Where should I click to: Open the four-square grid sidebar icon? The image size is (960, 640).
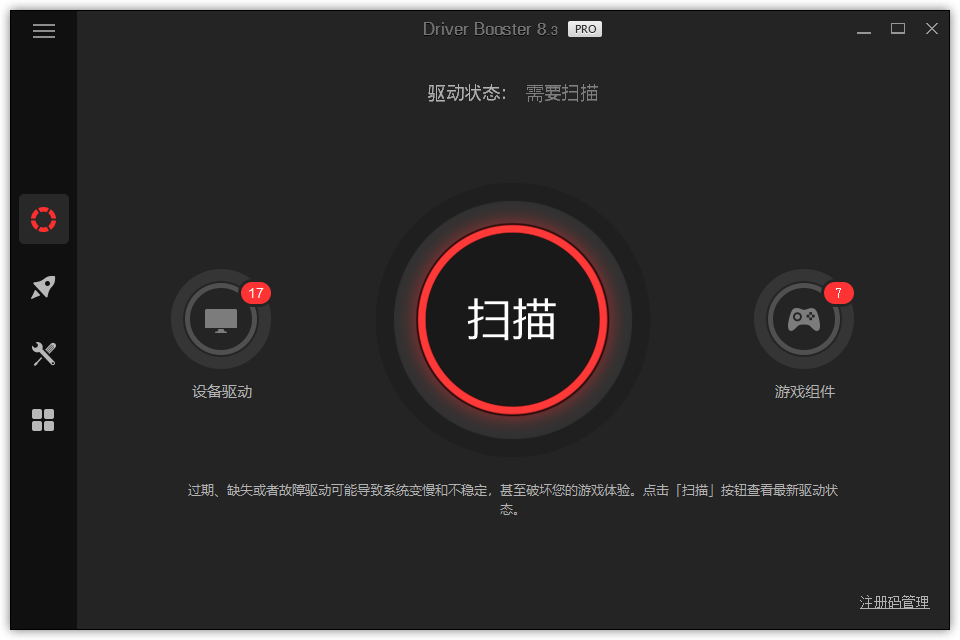click(43, 420)
